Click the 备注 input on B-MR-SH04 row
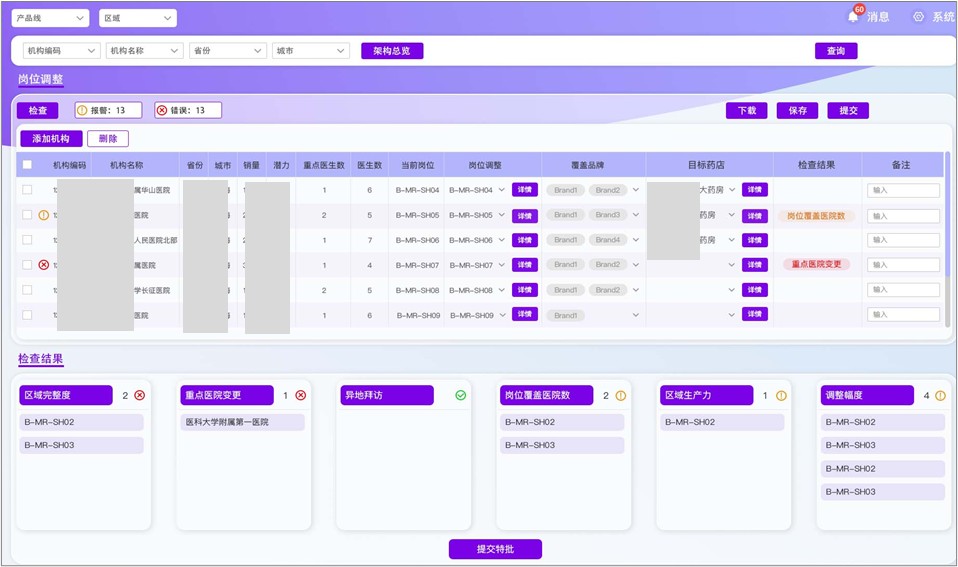The height and width of the screenshot is (567, 958). (x=903, y=190)
